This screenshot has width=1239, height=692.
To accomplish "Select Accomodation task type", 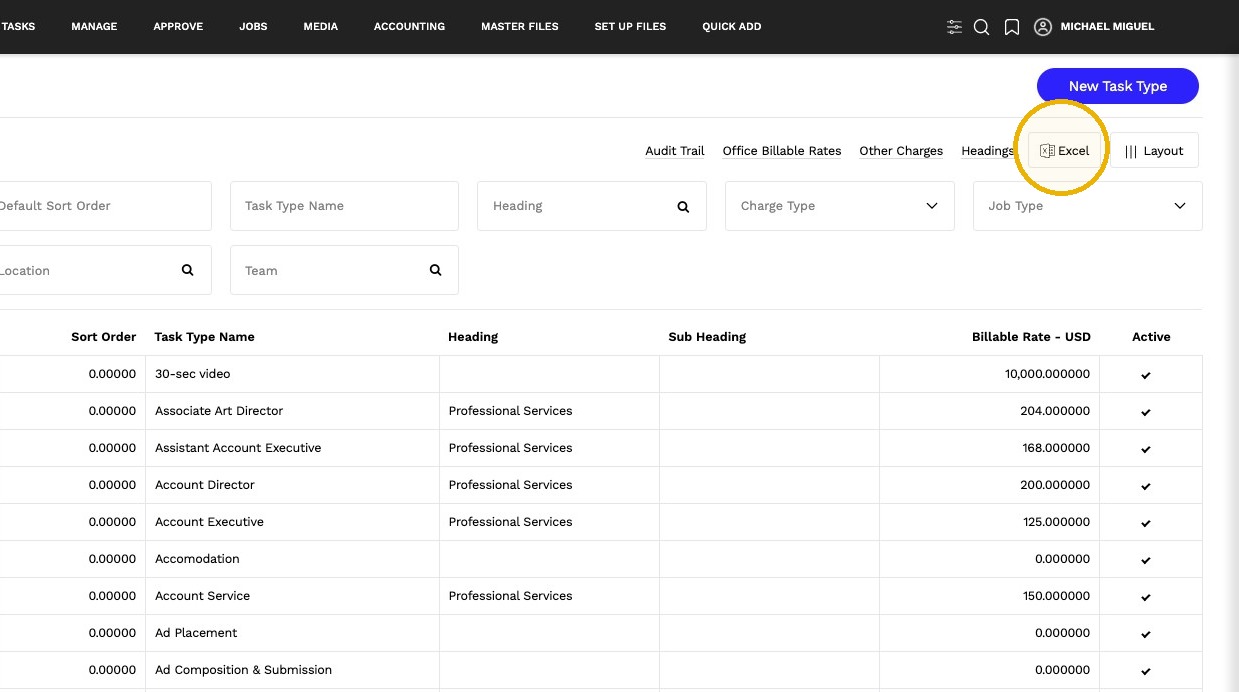I will [x=197, y=559].
